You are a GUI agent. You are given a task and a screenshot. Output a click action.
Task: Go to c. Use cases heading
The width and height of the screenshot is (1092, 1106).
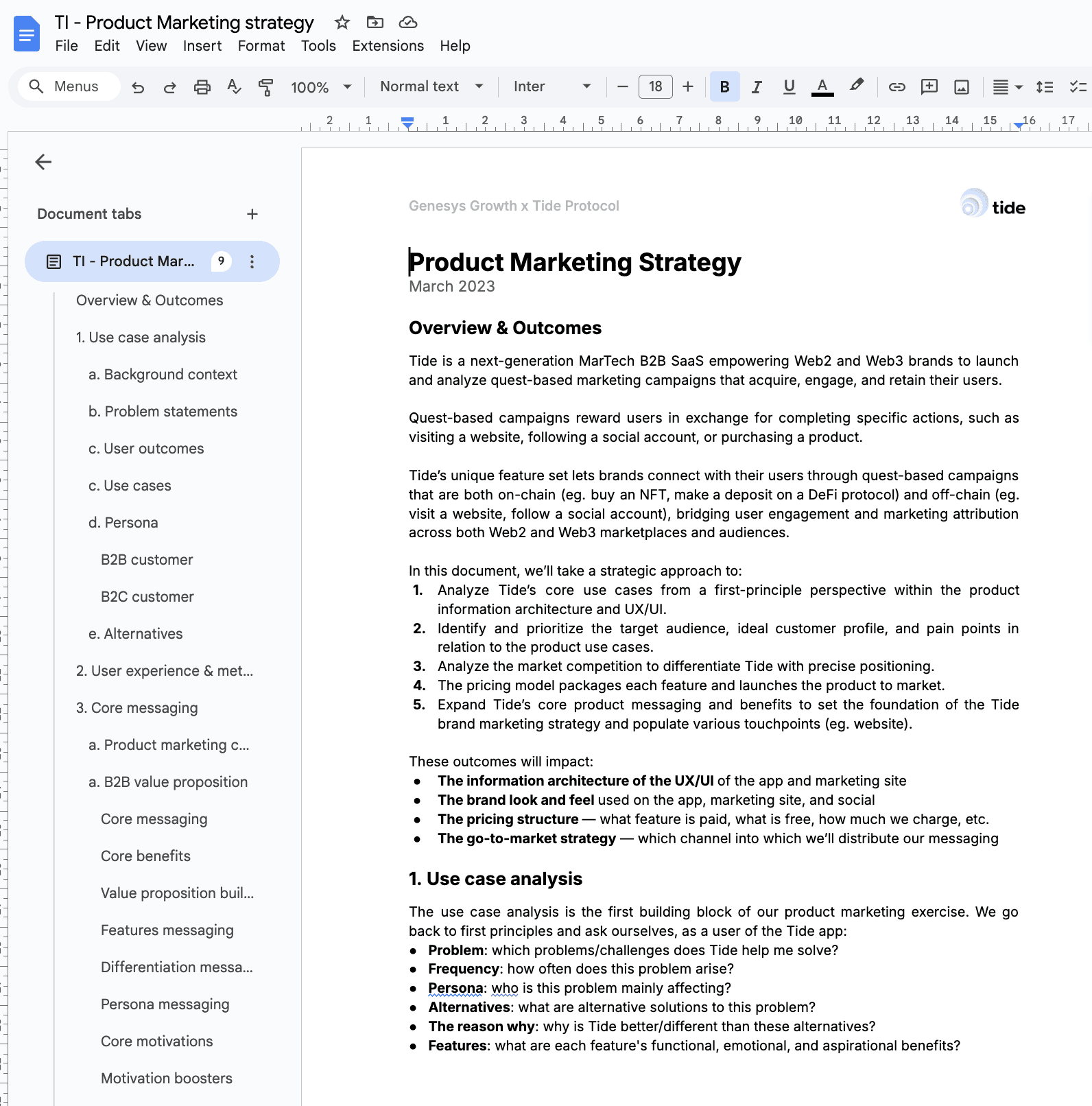click(x=130, y=486)
